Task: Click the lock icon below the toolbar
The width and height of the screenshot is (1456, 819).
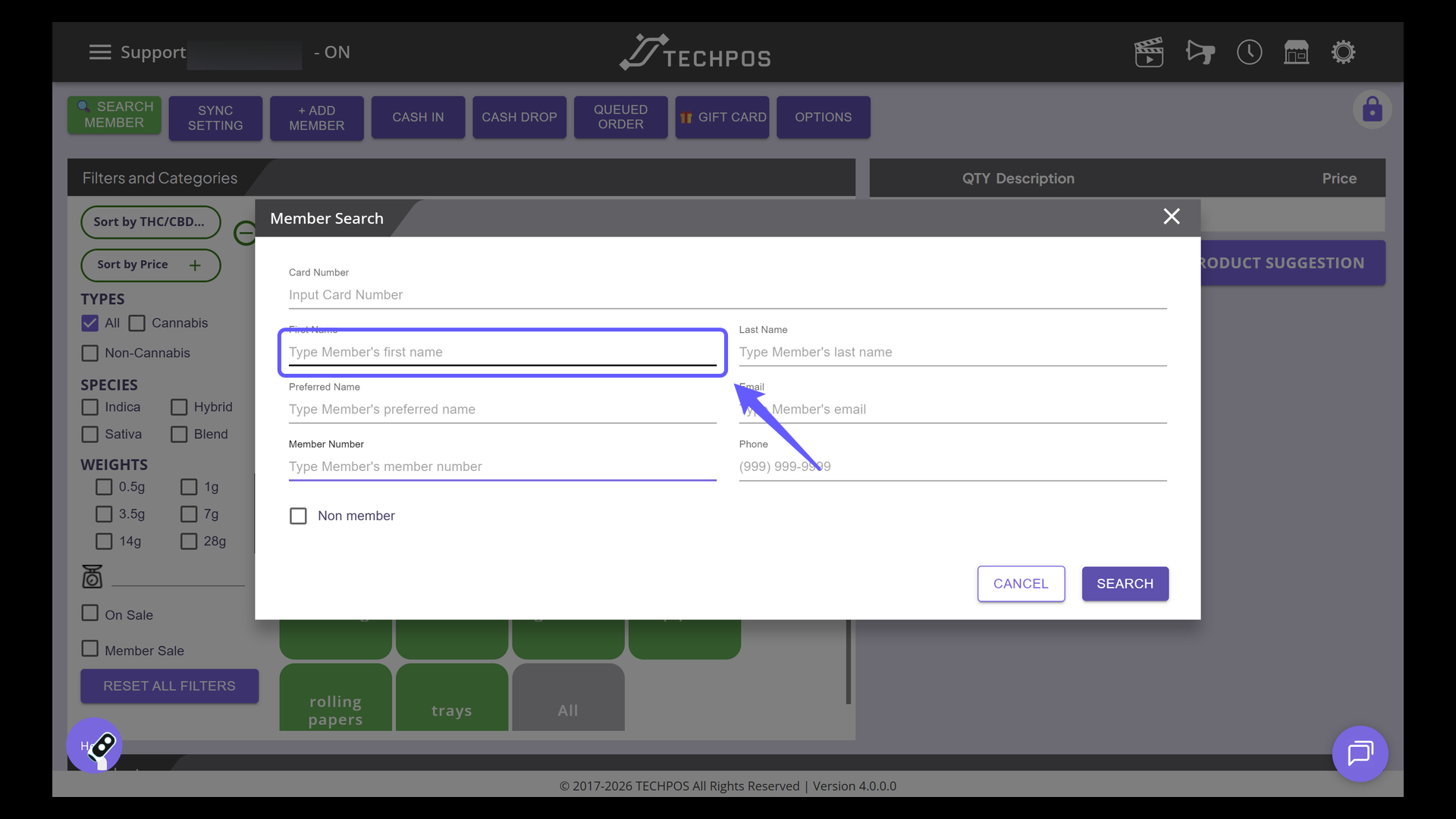Action: tap(1373, 109)
